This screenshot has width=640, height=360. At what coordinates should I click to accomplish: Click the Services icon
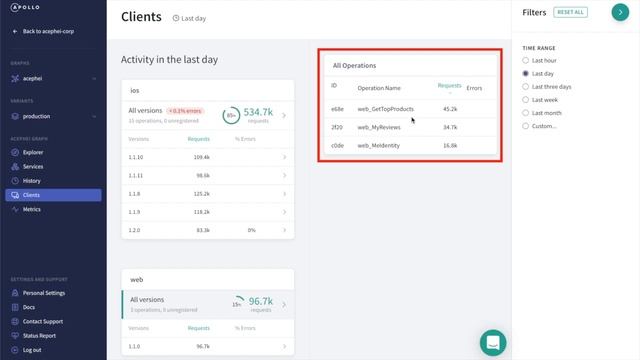pos(15,167)
